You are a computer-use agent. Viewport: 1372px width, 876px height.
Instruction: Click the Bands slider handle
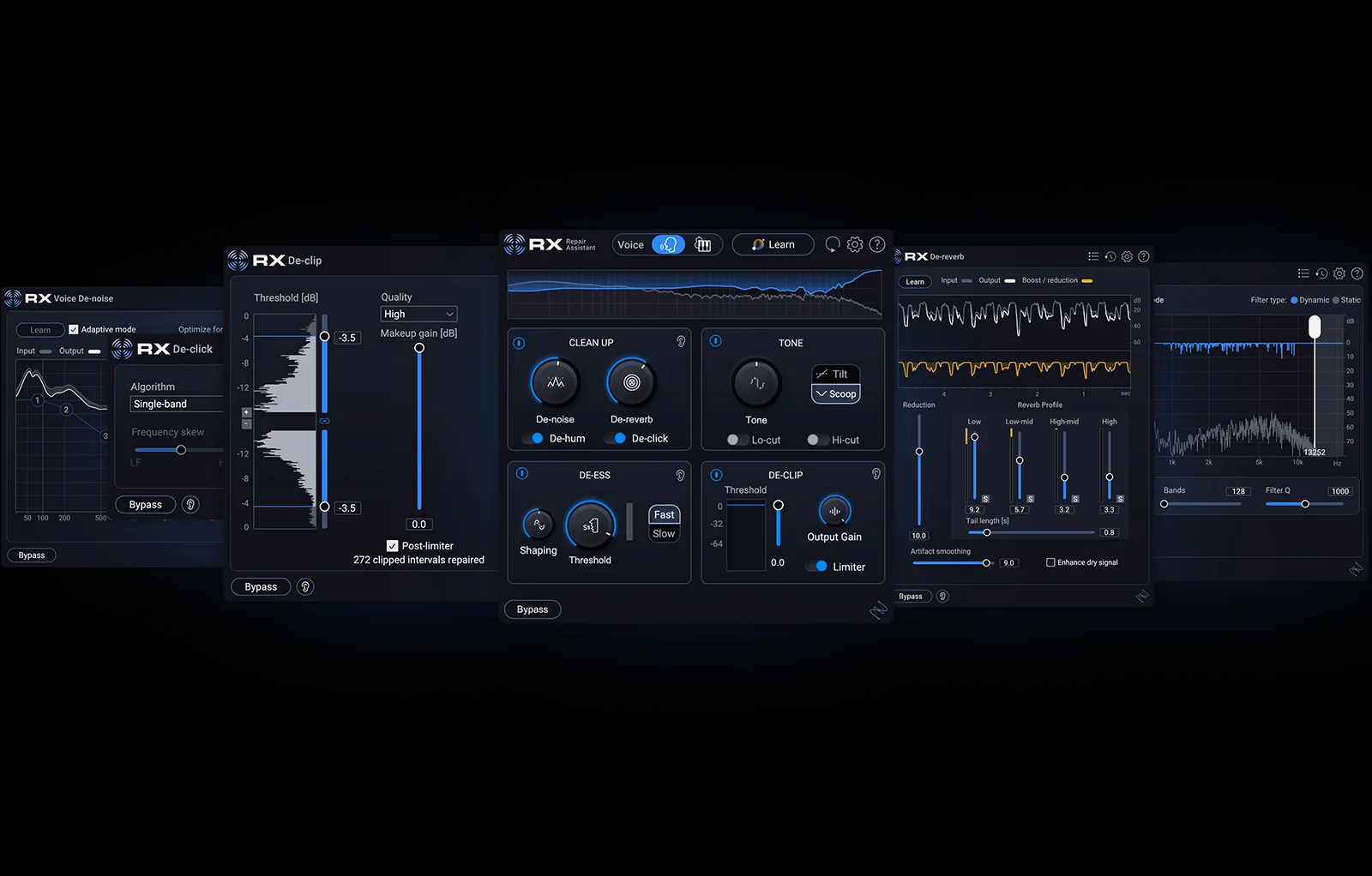(x=1164, y=504)
